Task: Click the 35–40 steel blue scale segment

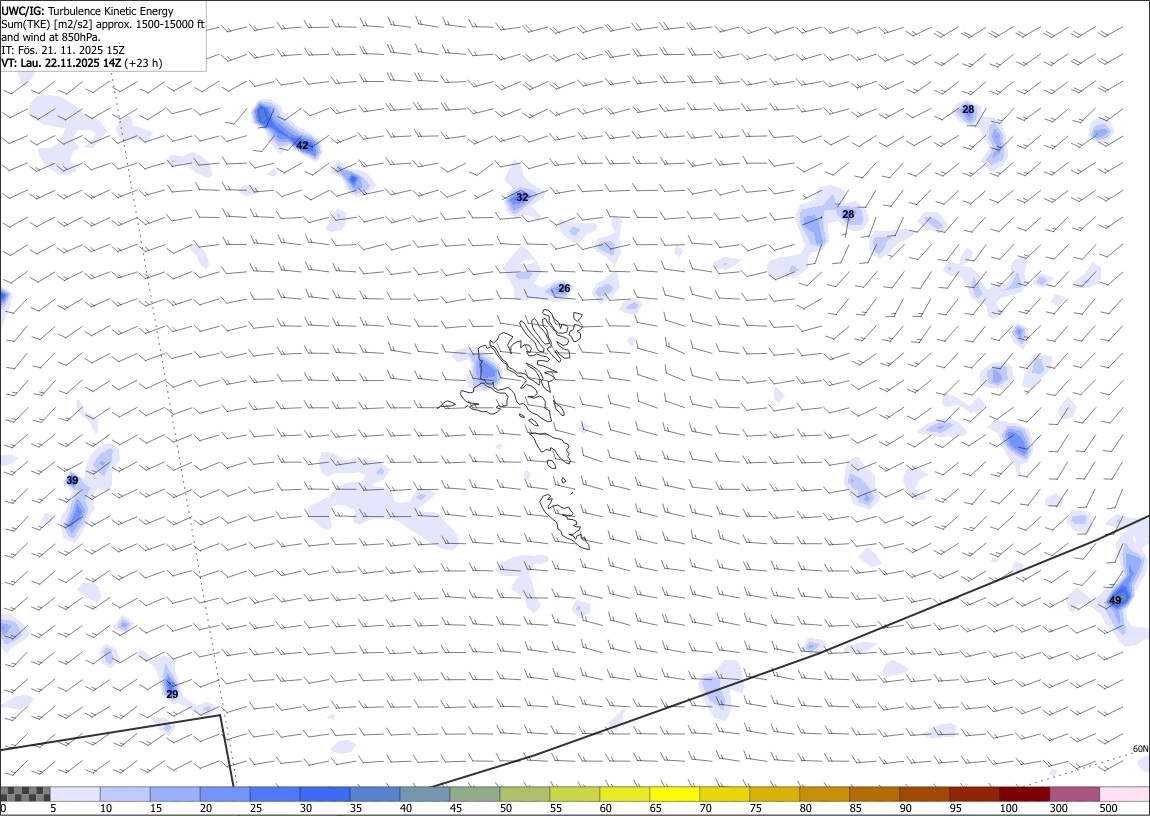Action: pos(375,794)
